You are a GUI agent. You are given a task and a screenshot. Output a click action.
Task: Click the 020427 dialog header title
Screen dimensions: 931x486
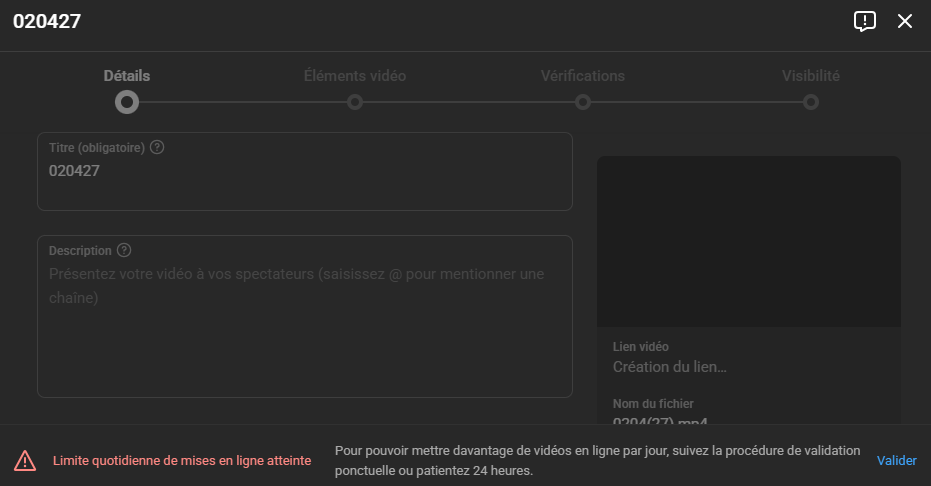point(47,22)
